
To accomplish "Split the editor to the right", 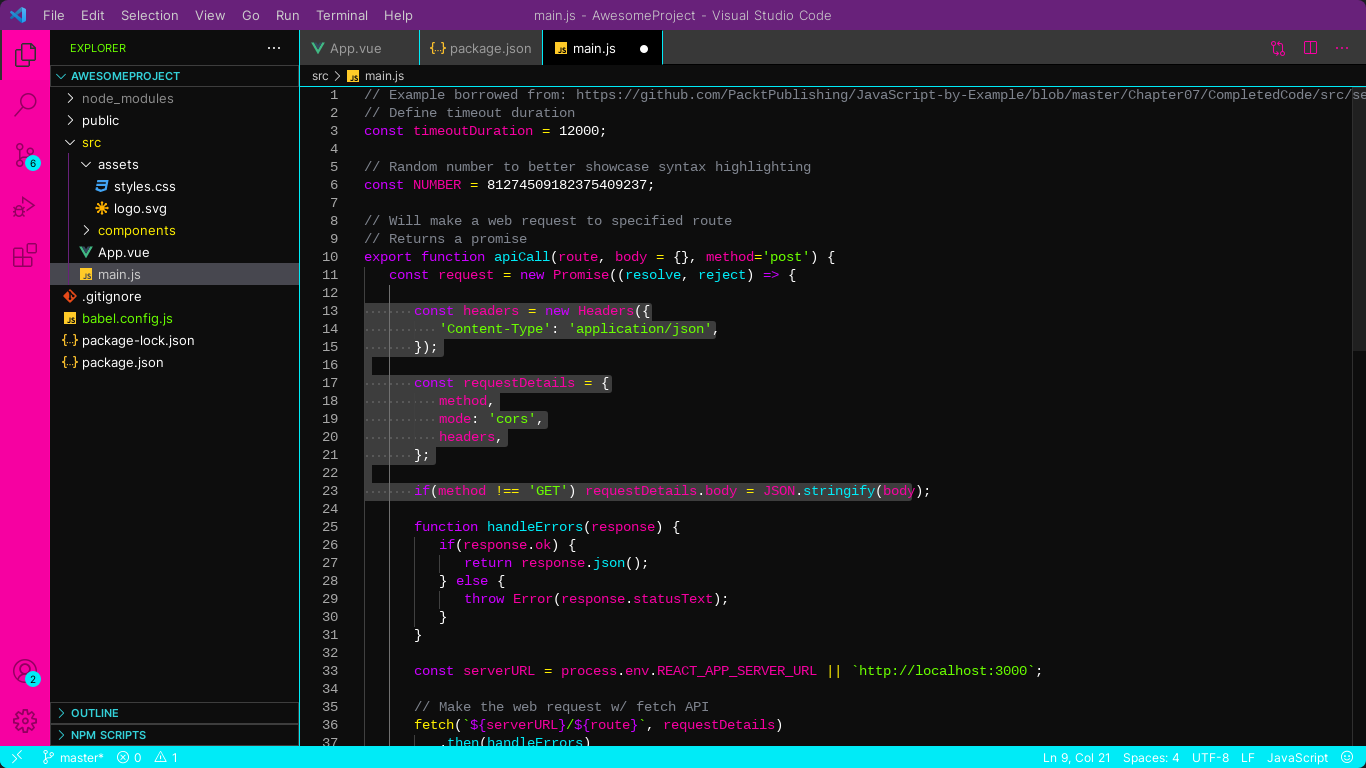I will [x=1310, y=48].
